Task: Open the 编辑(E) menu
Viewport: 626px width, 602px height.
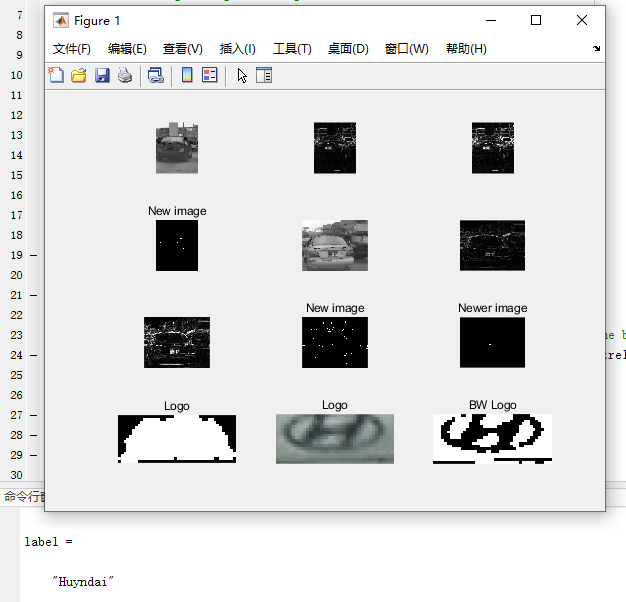Action: (x=127, y=49)
